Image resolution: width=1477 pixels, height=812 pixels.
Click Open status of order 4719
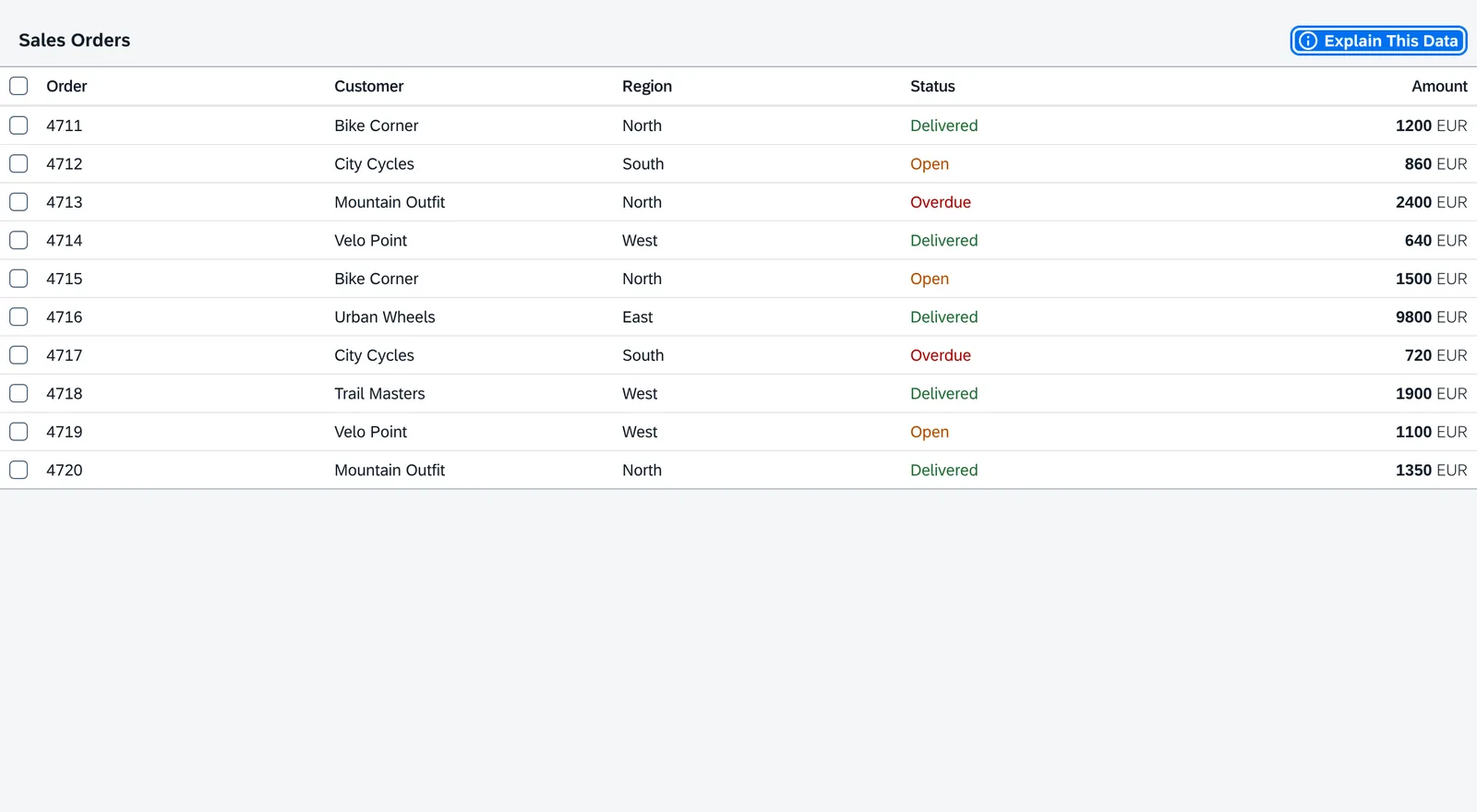[x=930, y=432]
